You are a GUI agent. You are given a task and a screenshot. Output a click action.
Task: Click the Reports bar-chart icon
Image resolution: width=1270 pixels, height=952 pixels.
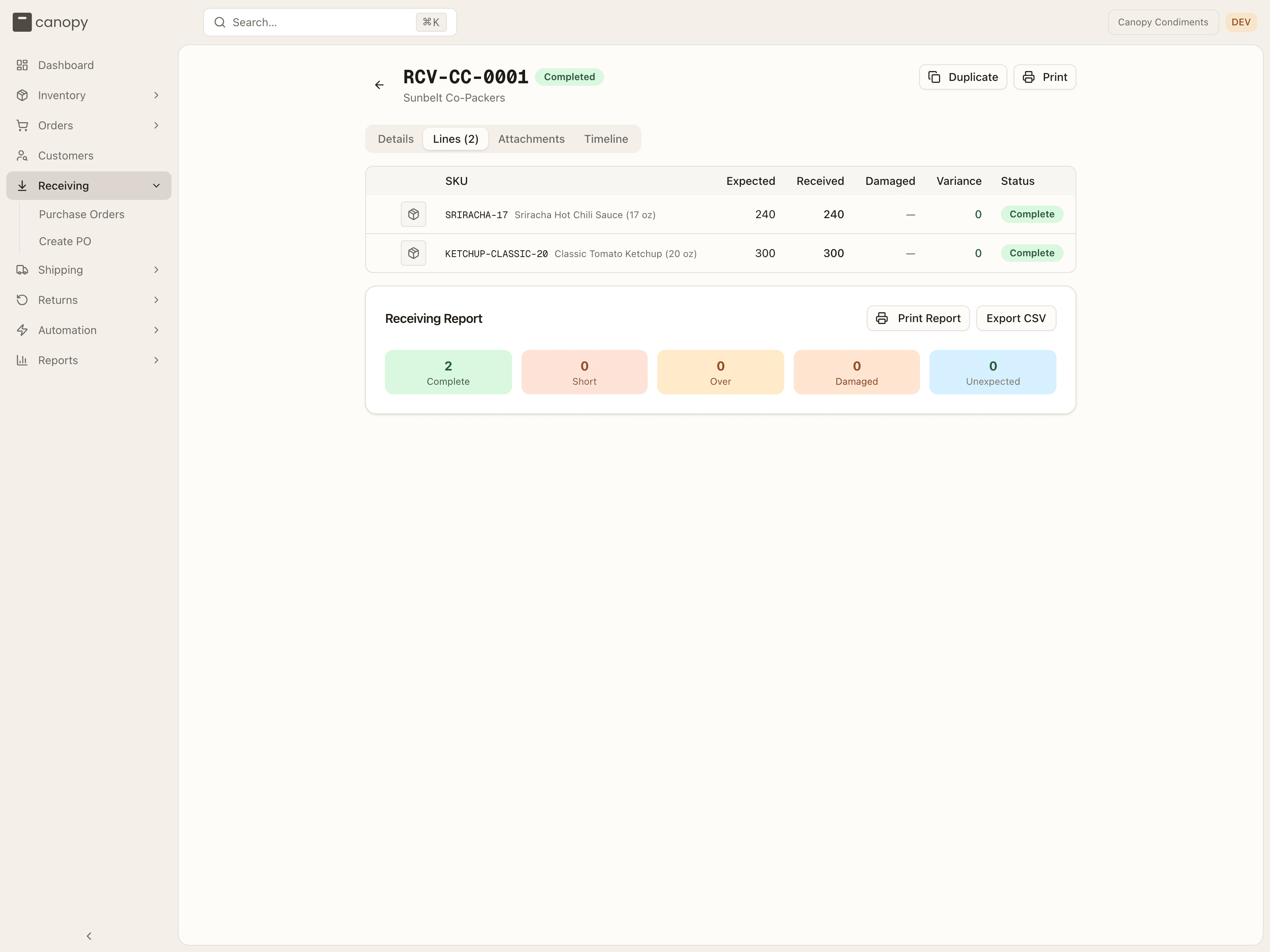[x=22, y=360]
